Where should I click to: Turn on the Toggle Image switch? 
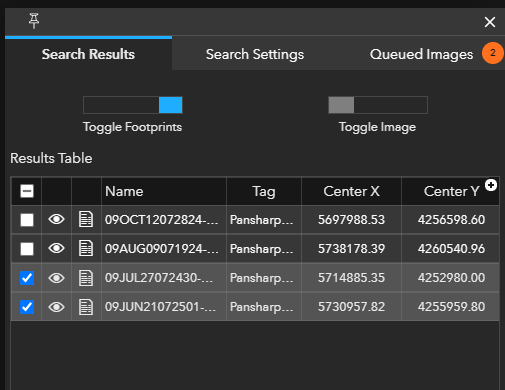tap(378, 105)
